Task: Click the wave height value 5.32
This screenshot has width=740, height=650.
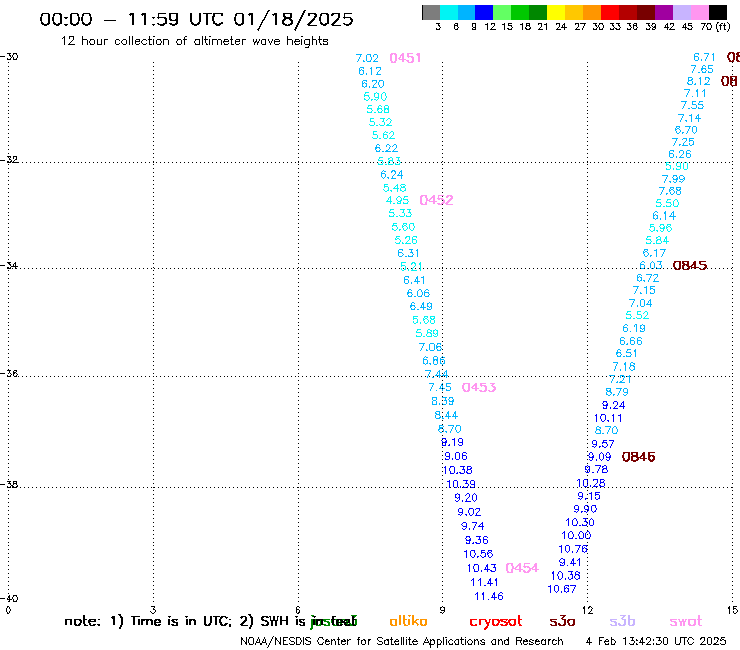Action: (380, 122)
